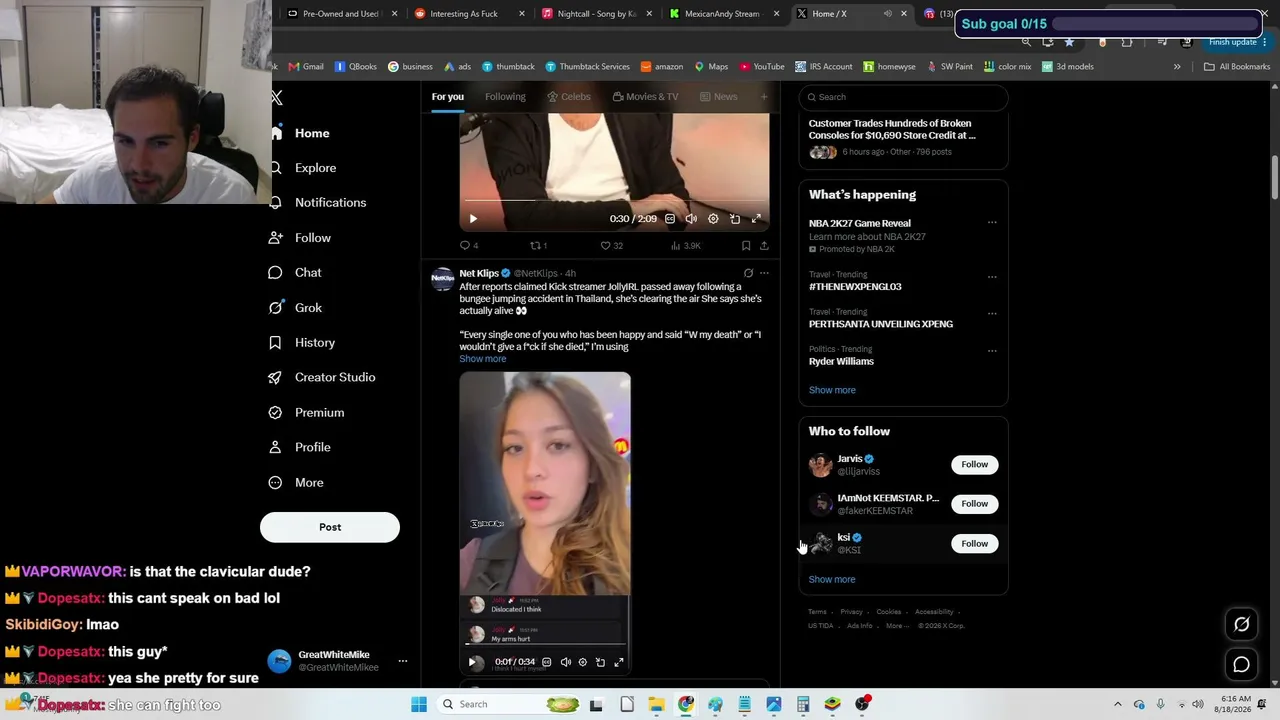Screen dimensions: 1280x720
Task: View analytics of the 3.9K views post
Action: click(686, 245)
